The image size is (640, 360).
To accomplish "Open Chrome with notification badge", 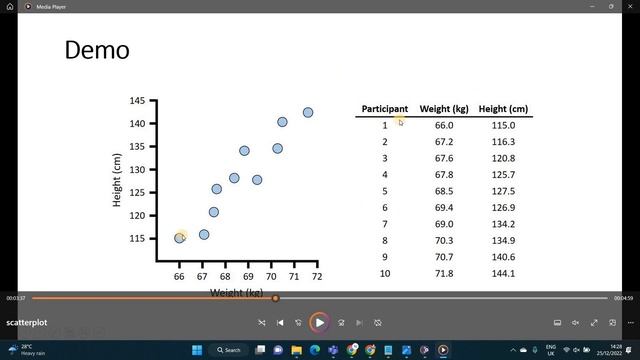I will pos(351,350).
